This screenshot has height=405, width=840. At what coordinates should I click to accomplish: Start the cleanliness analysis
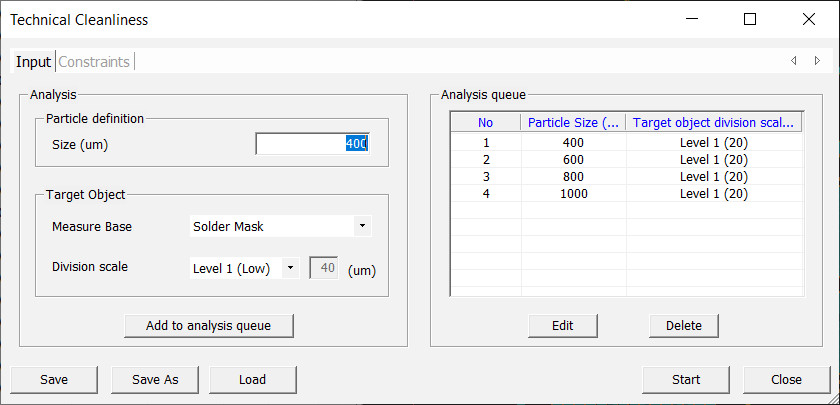(686, 380)
